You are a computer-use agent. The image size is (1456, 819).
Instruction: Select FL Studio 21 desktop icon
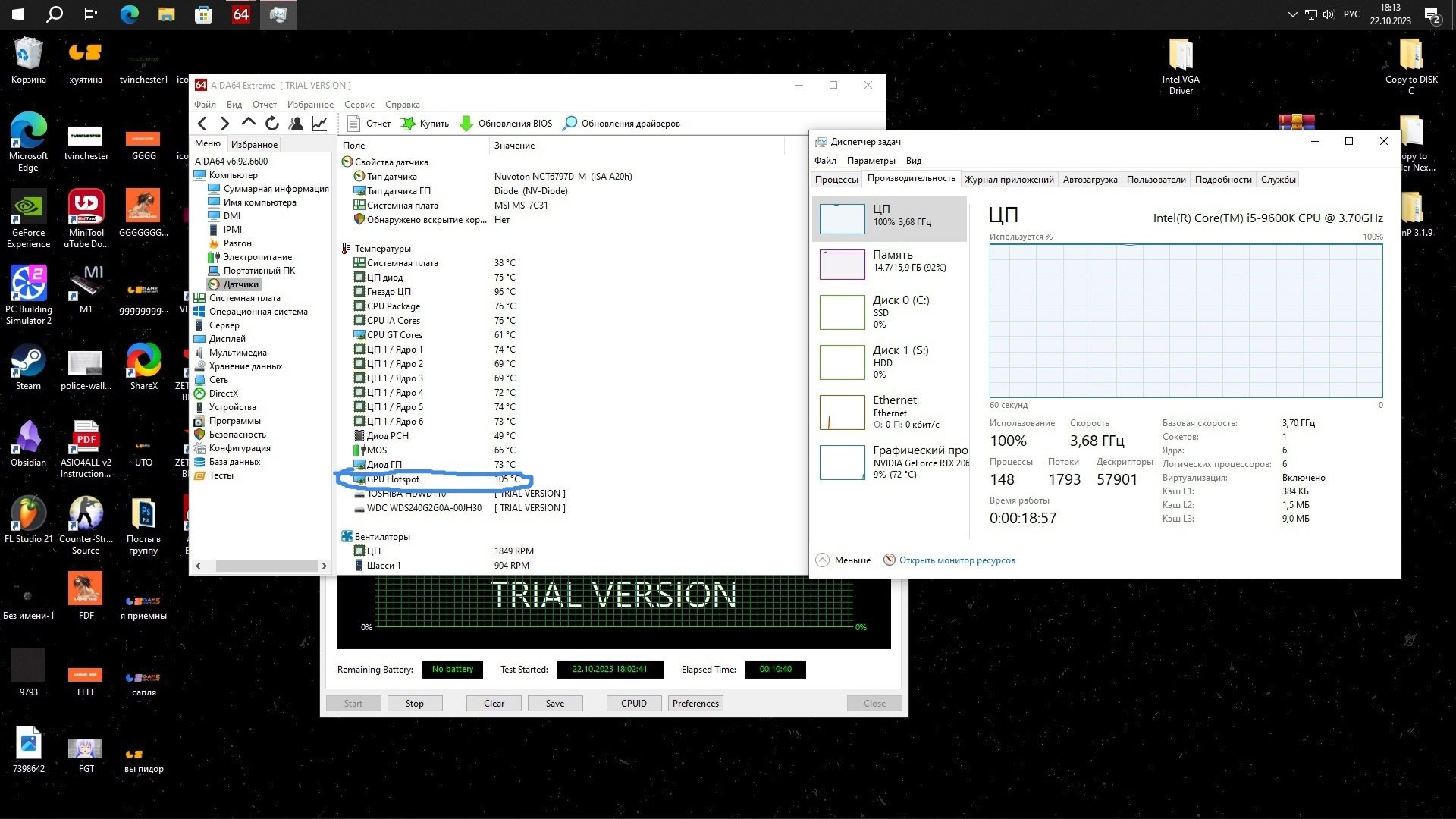pos(29,520)
